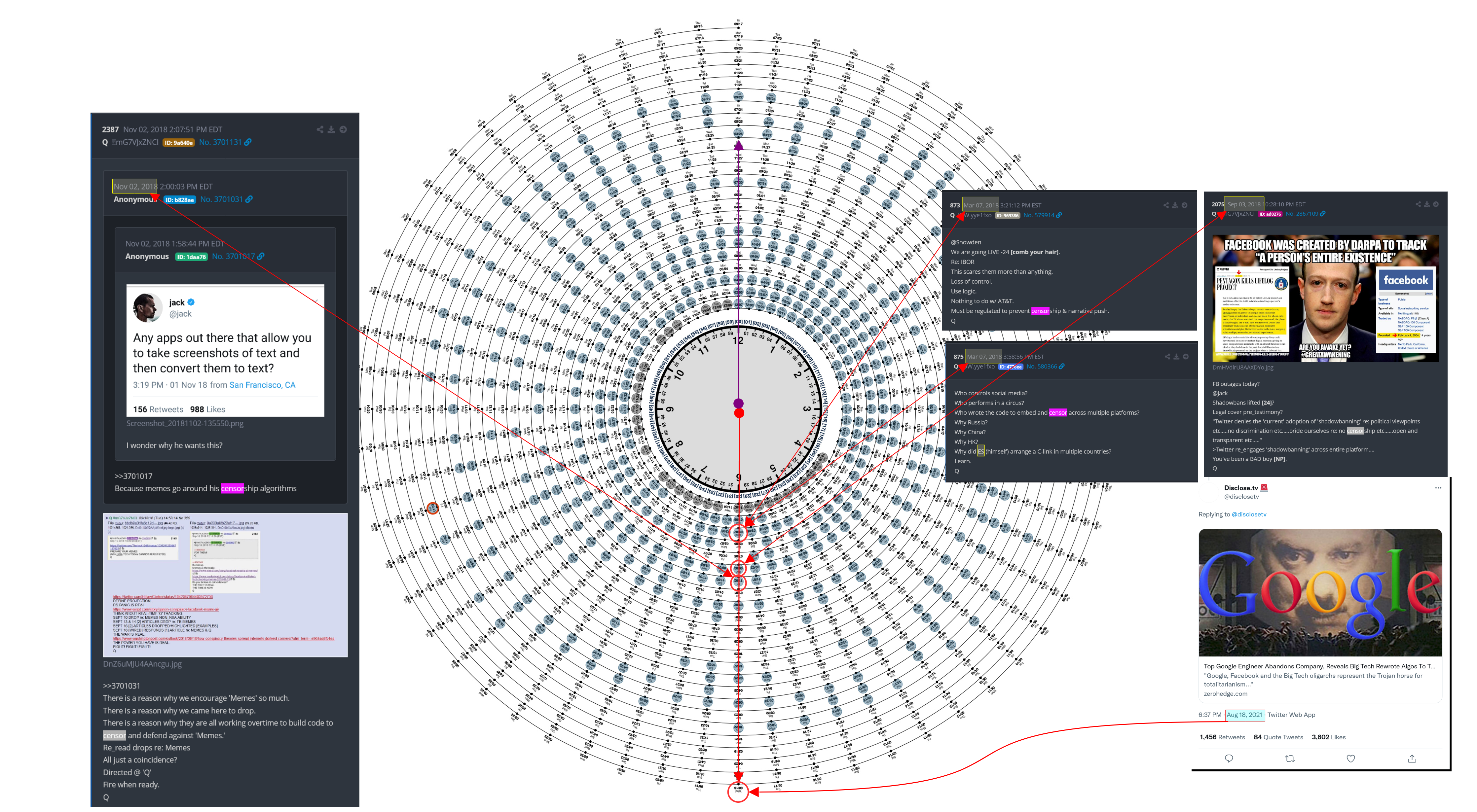The height and width of the screenshot is (812, 1477).
Task: Click the chain-link icon beside No. 3701031
Action: pos(249,199)
